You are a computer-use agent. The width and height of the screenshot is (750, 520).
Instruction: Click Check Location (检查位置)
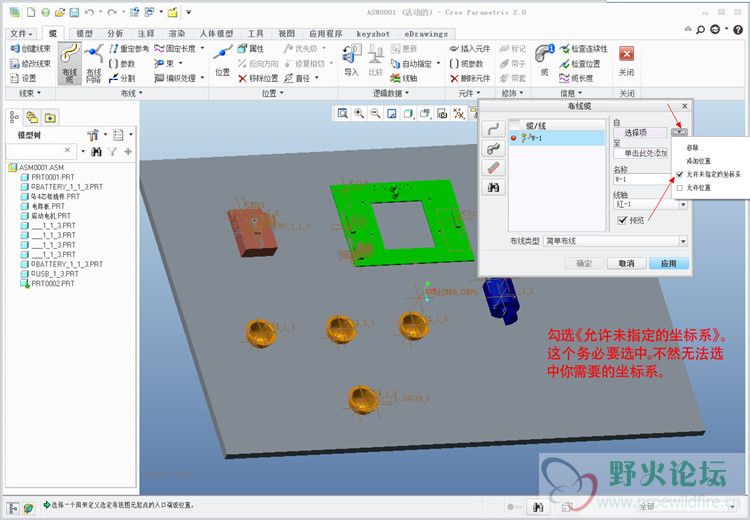click(x=580, y=63)
